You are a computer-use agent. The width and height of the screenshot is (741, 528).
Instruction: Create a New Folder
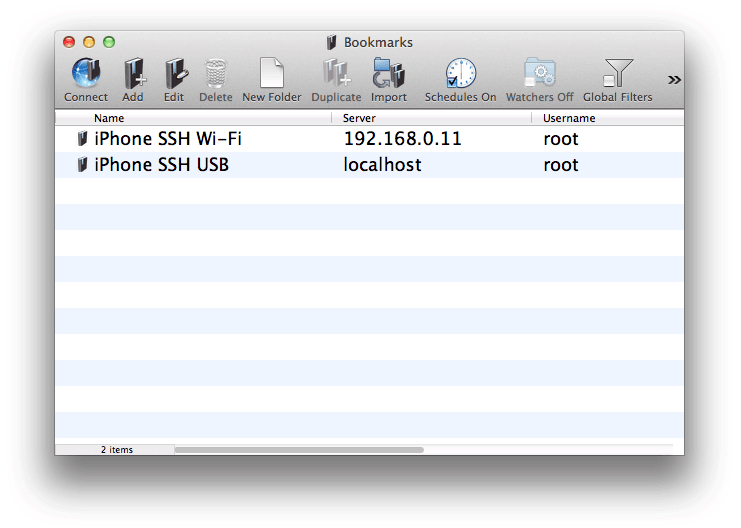click(x=271, y=74)
